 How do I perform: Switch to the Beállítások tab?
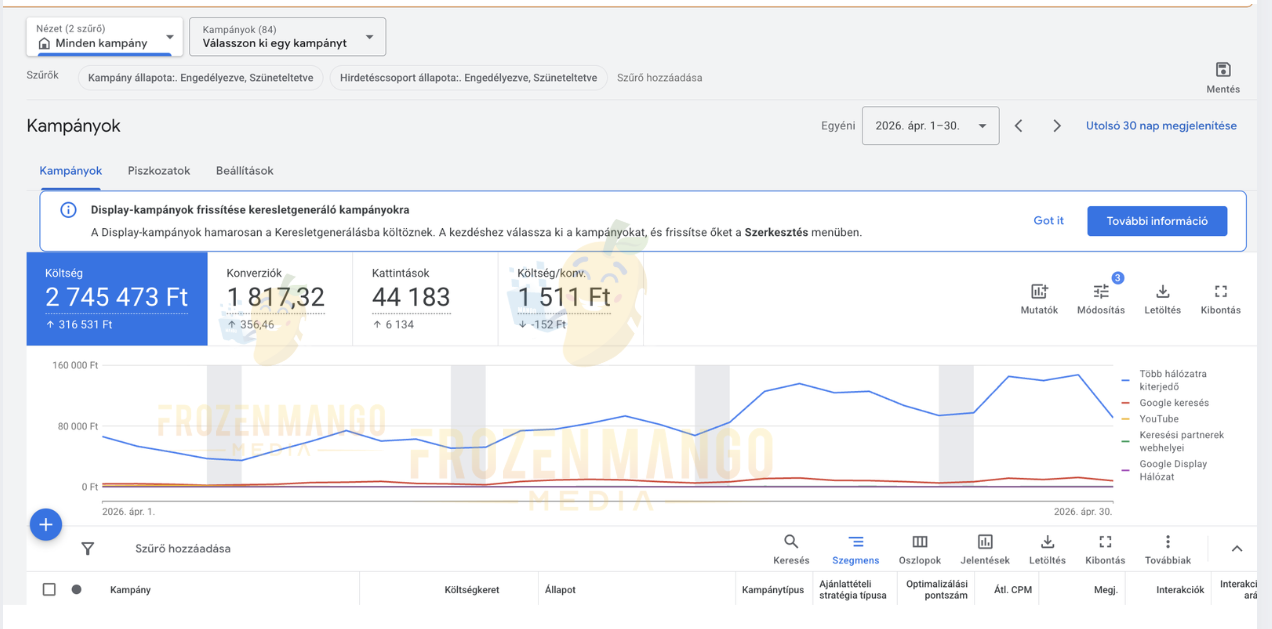pyautogui.click(x=245, y=171)
